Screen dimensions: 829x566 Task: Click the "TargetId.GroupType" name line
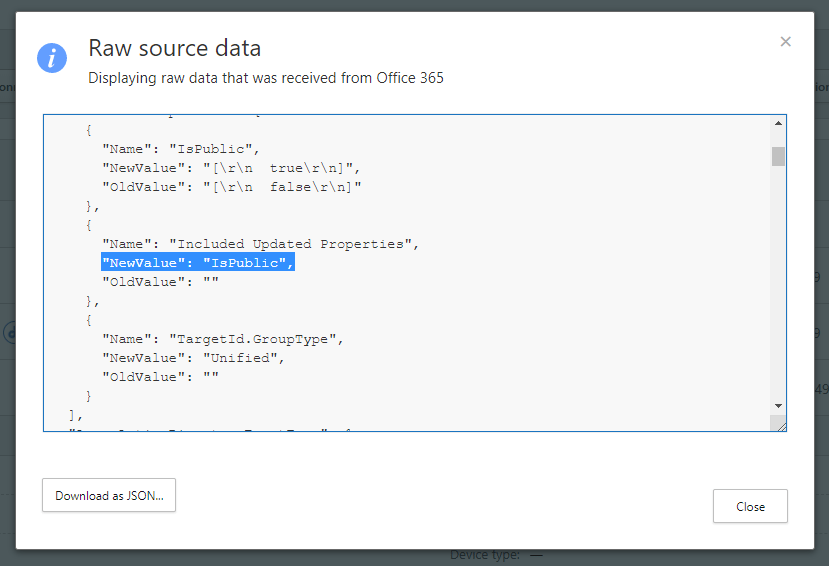click(x=222, y=339)
